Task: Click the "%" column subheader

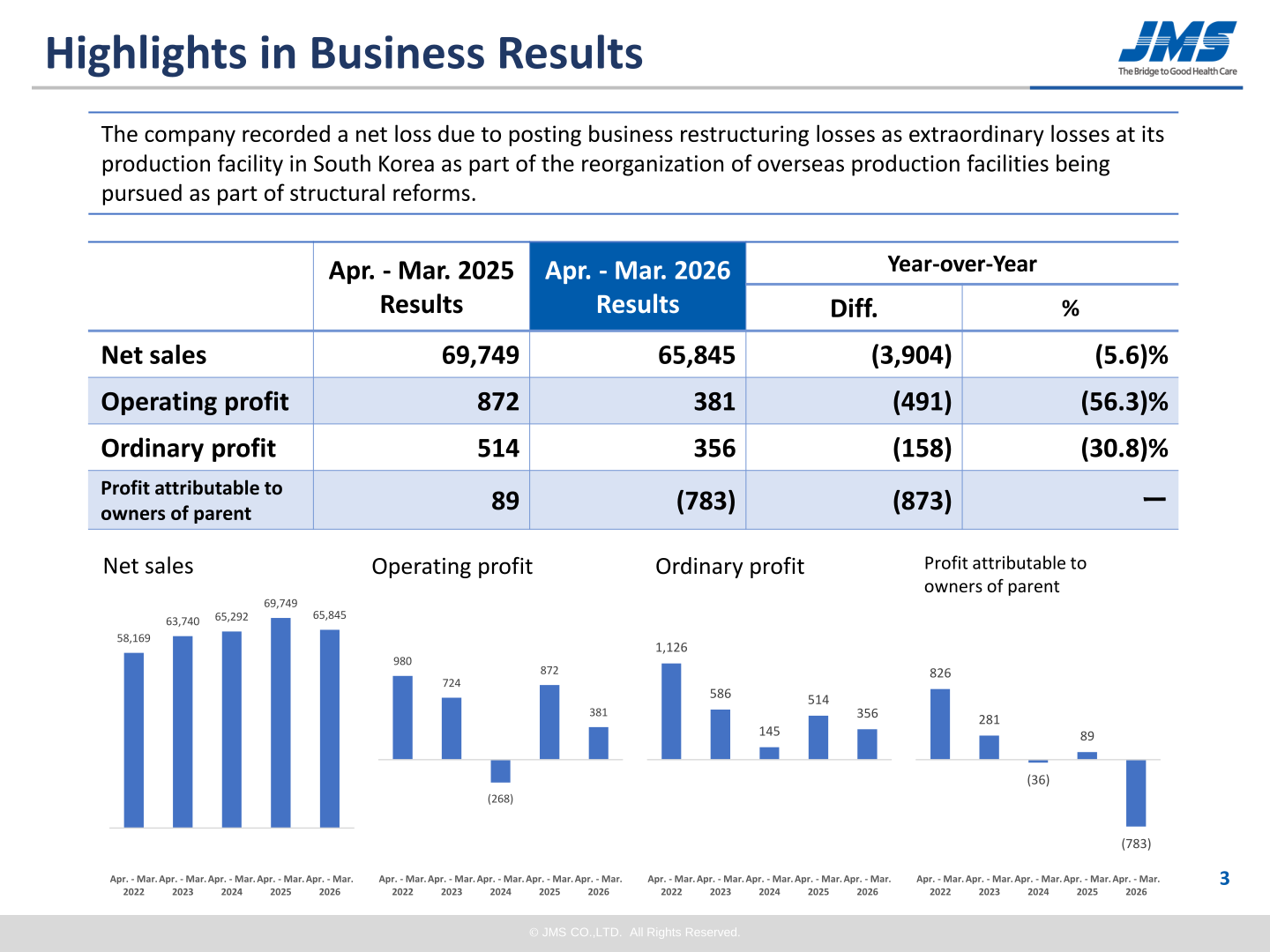Action: pos(1070,309)
